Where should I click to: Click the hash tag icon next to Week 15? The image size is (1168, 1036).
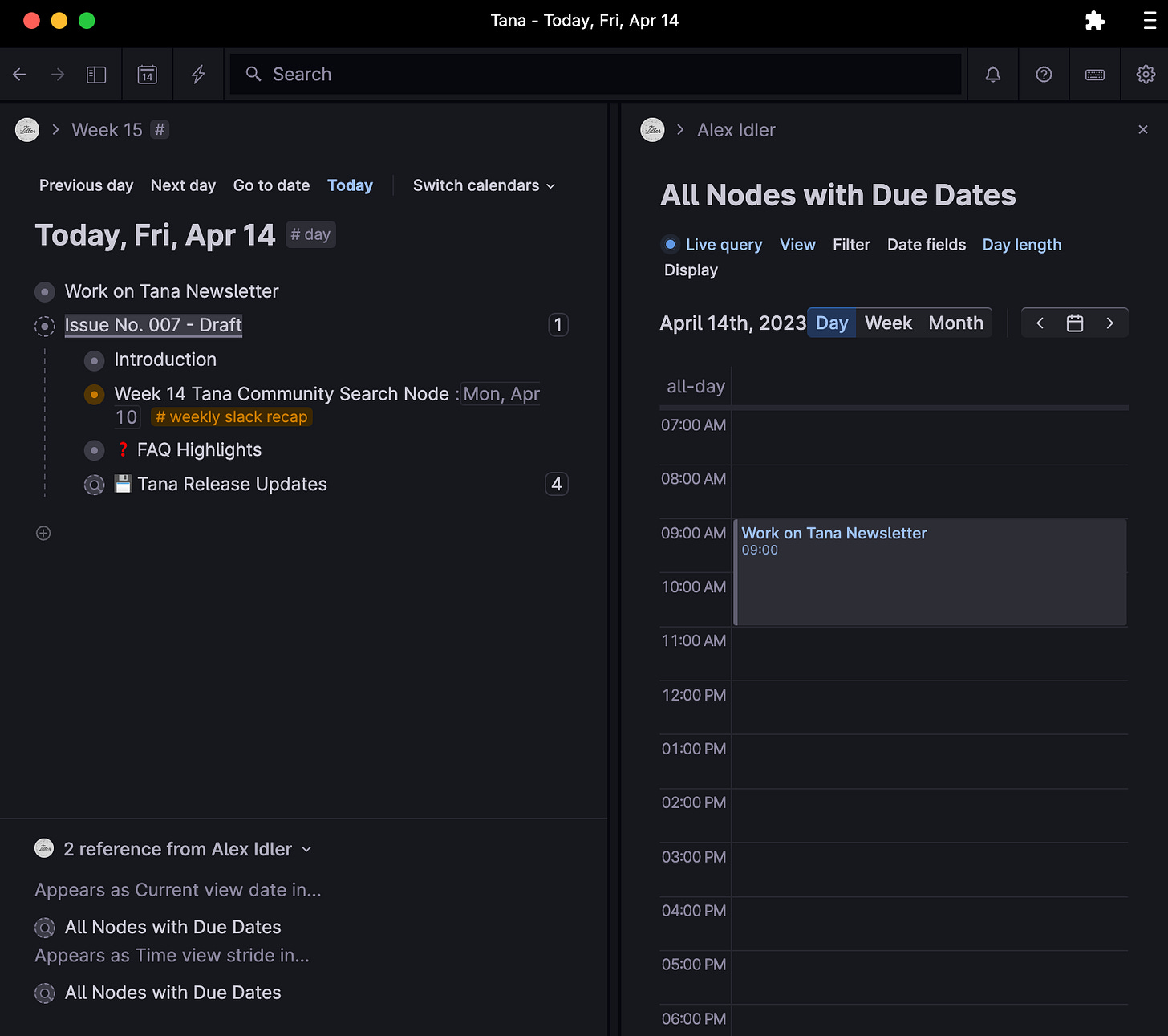tap(160, 130)
